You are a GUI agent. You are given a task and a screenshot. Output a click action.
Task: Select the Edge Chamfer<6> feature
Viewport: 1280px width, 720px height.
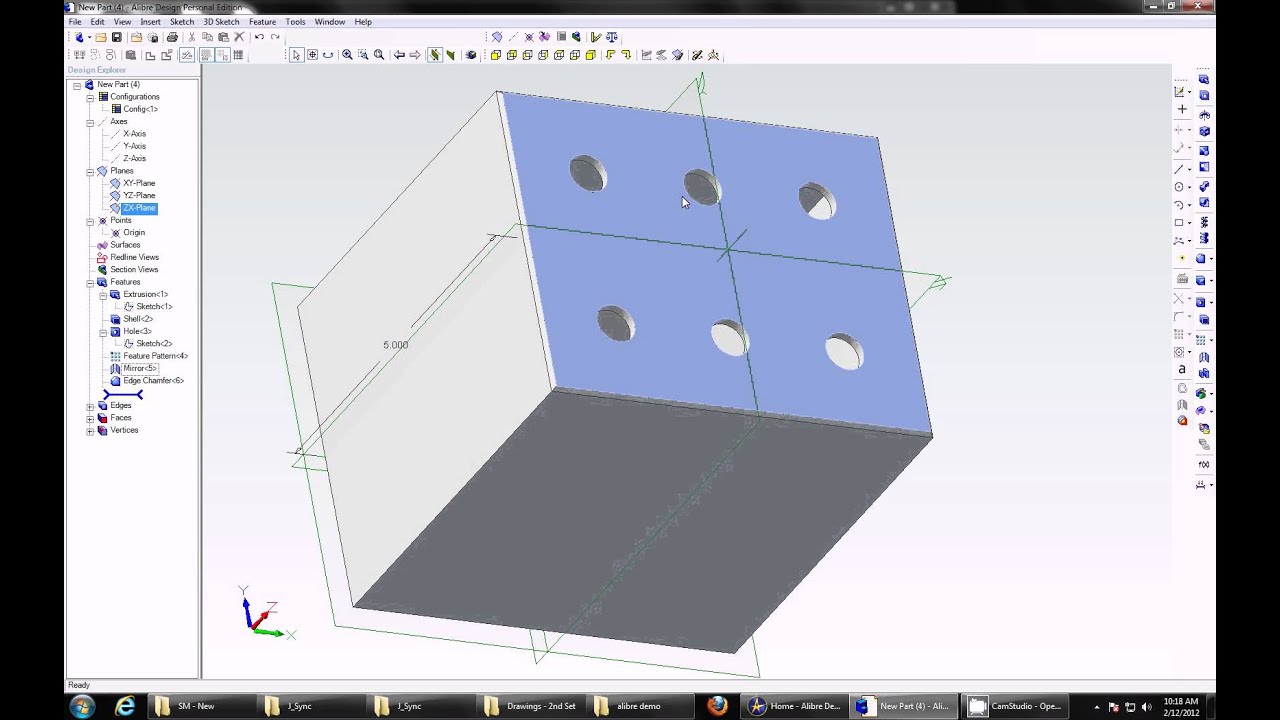[x=153, y=381]
